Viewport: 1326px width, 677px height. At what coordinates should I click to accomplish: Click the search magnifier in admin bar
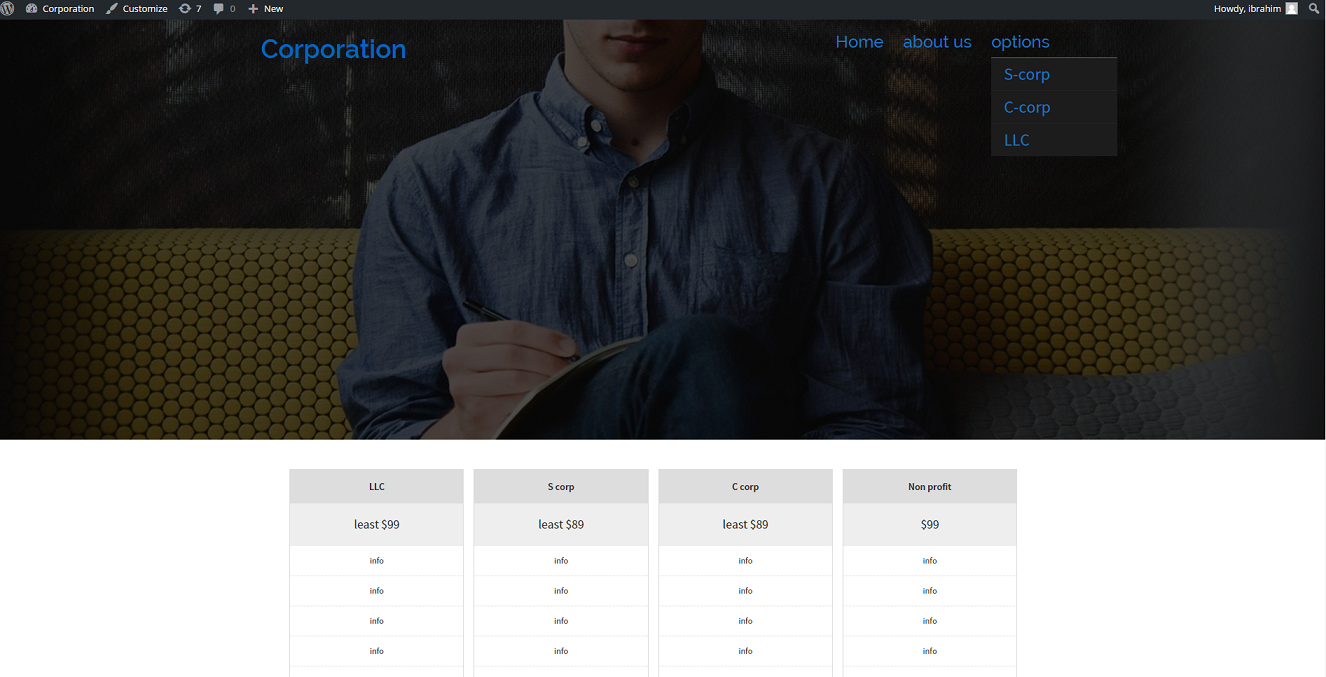pyautogui.click(x=1314, y=9)
